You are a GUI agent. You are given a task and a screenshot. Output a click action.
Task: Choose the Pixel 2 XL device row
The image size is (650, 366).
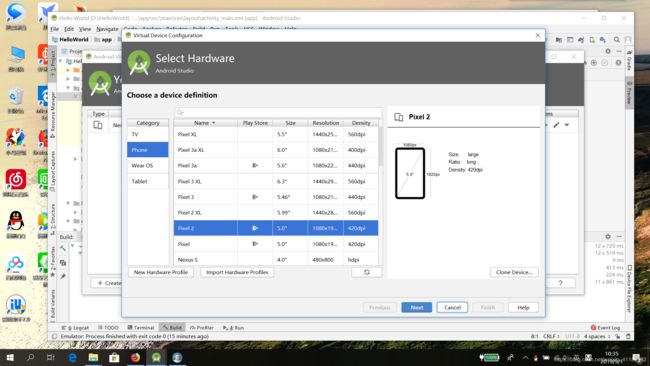tap(276, 213)
